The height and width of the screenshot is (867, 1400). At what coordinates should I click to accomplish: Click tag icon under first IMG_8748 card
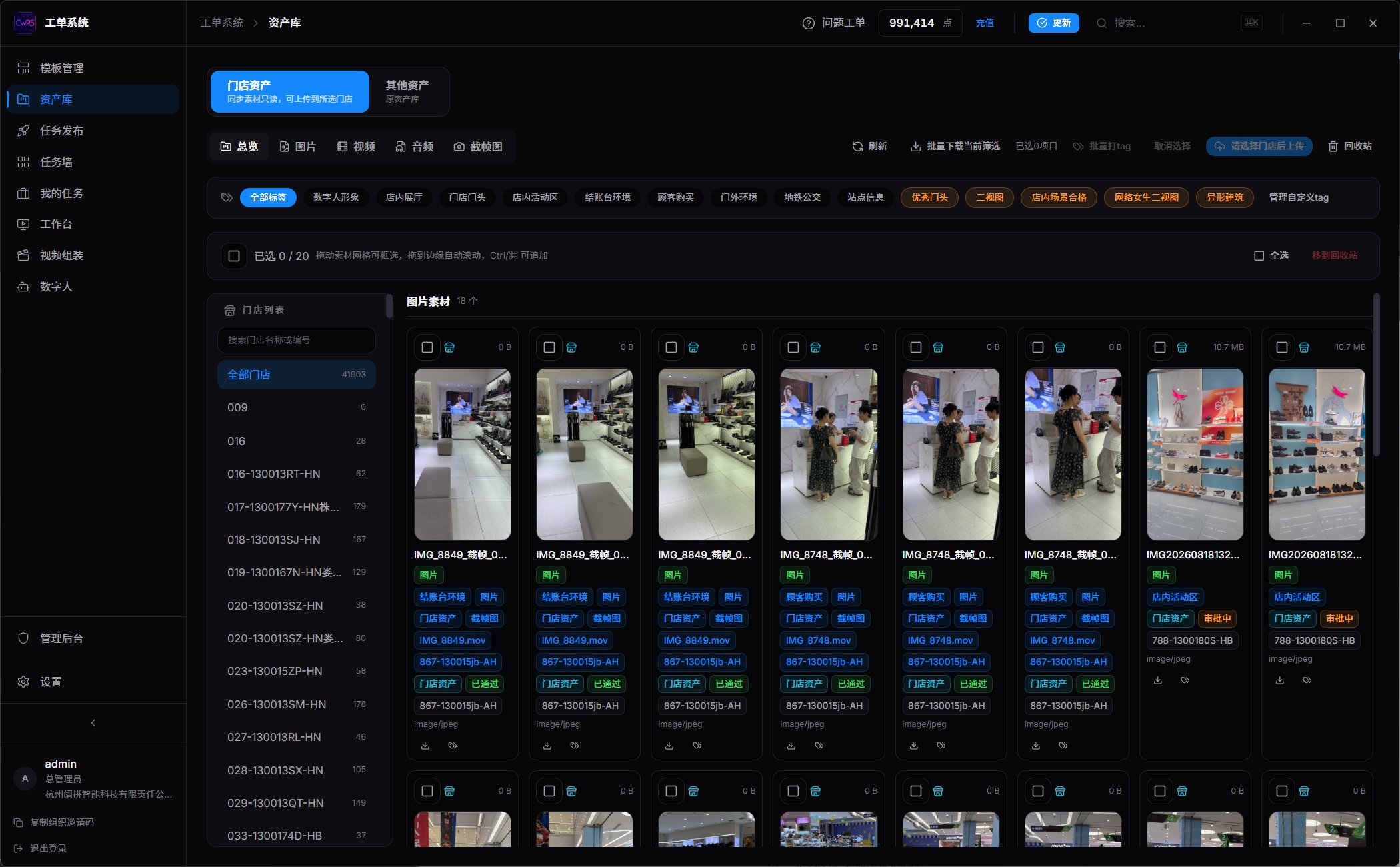(x=819, y=746)
